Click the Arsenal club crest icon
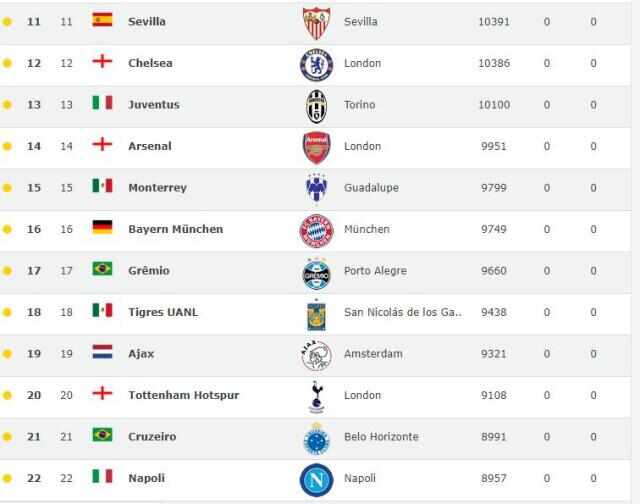Image resolution: width=640 pixels, height=504 pixels. click(x=316, y=147)
